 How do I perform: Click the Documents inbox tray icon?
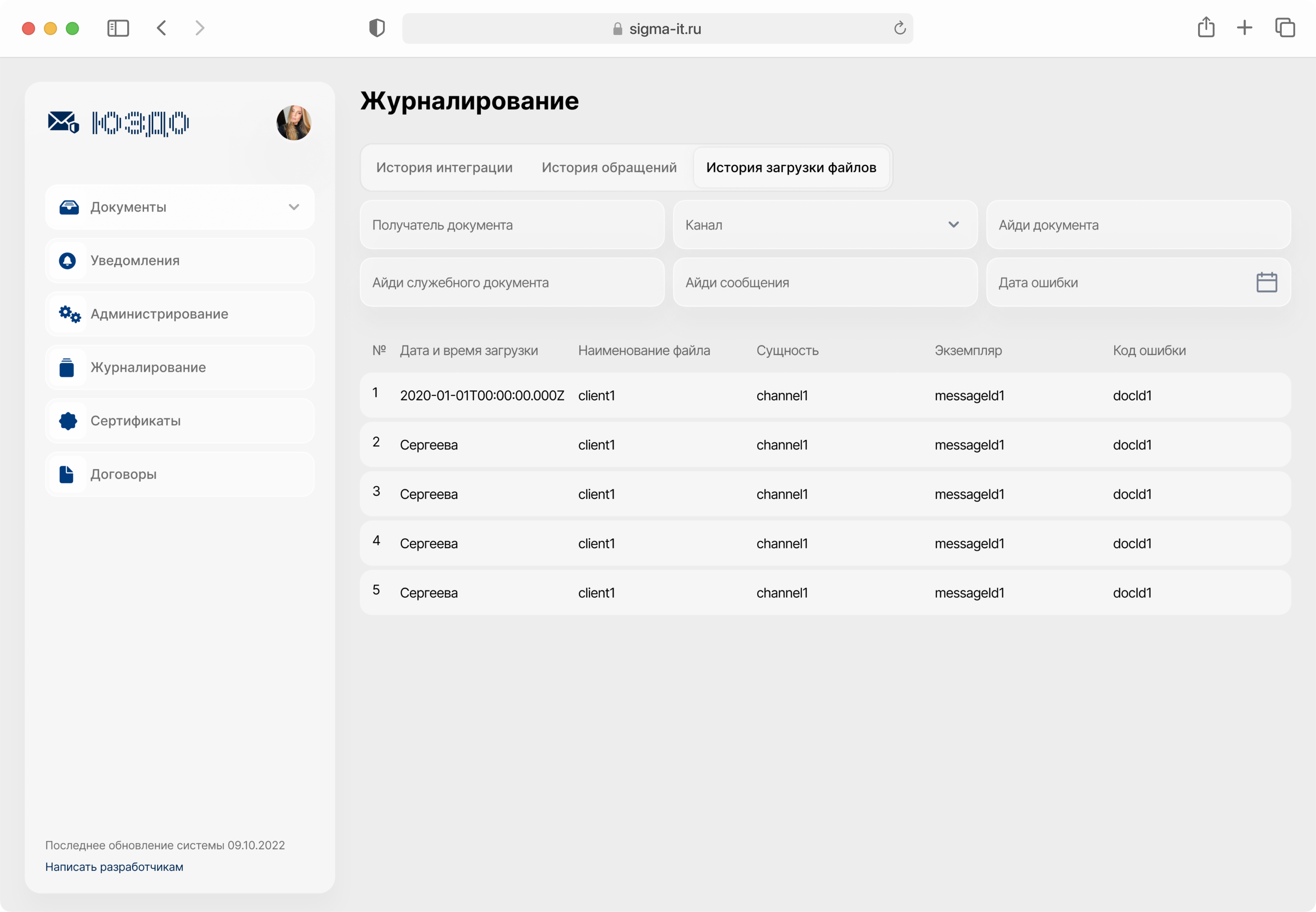click(69, 207)
